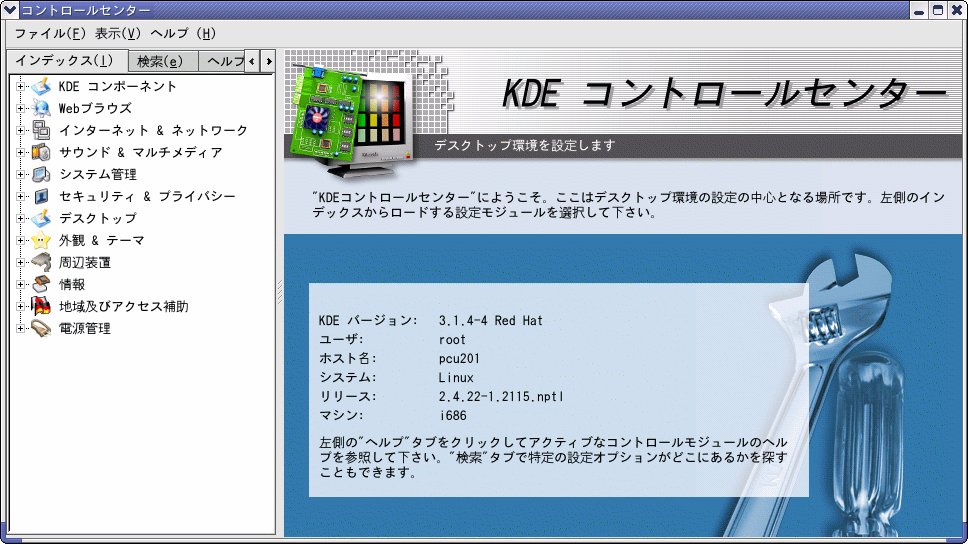Click the tab scroll left arrow

click(x=252, y=61)
